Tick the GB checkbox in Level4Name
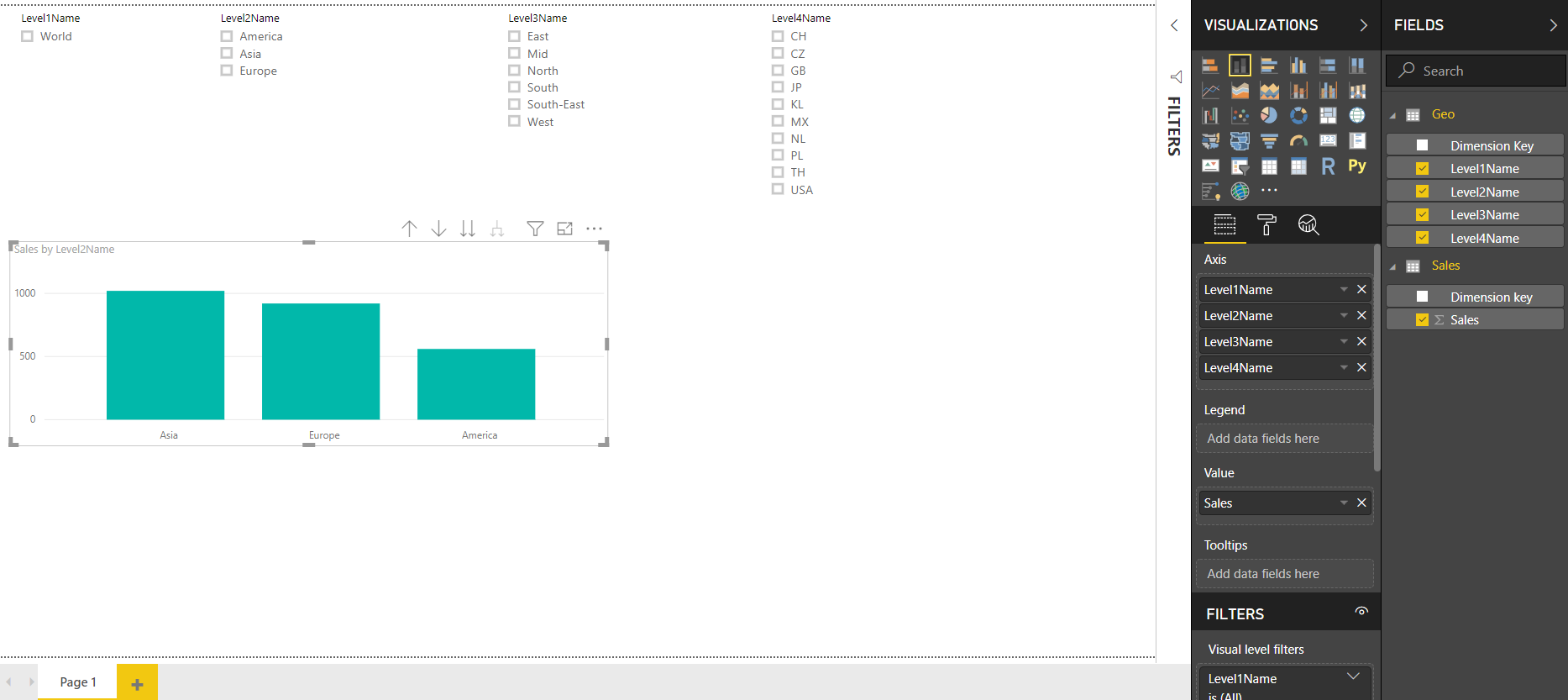The width and height of the screenshot is (1568, 700). (778, 71)
